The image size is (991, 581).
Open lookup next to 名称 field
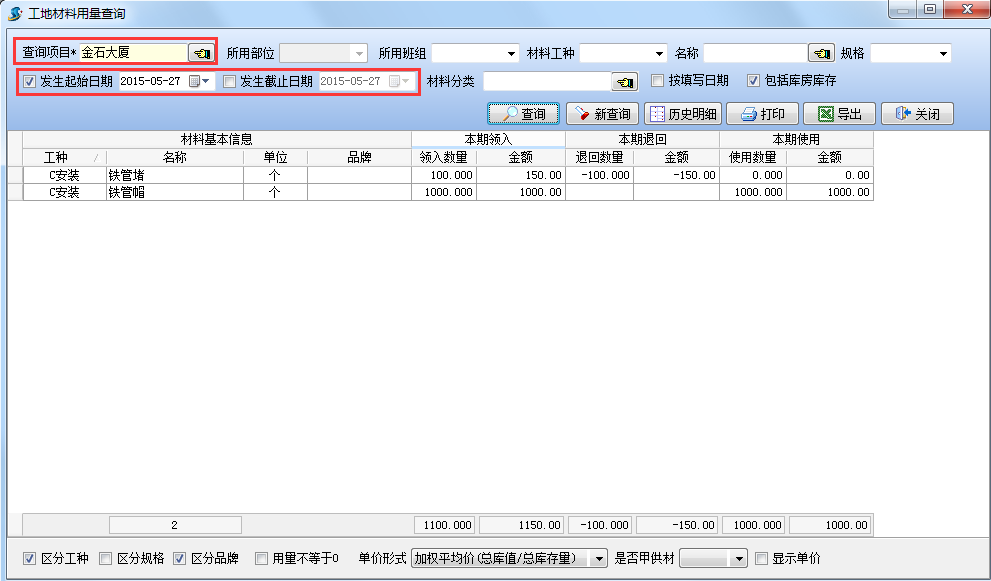click(x=821, y=53)
